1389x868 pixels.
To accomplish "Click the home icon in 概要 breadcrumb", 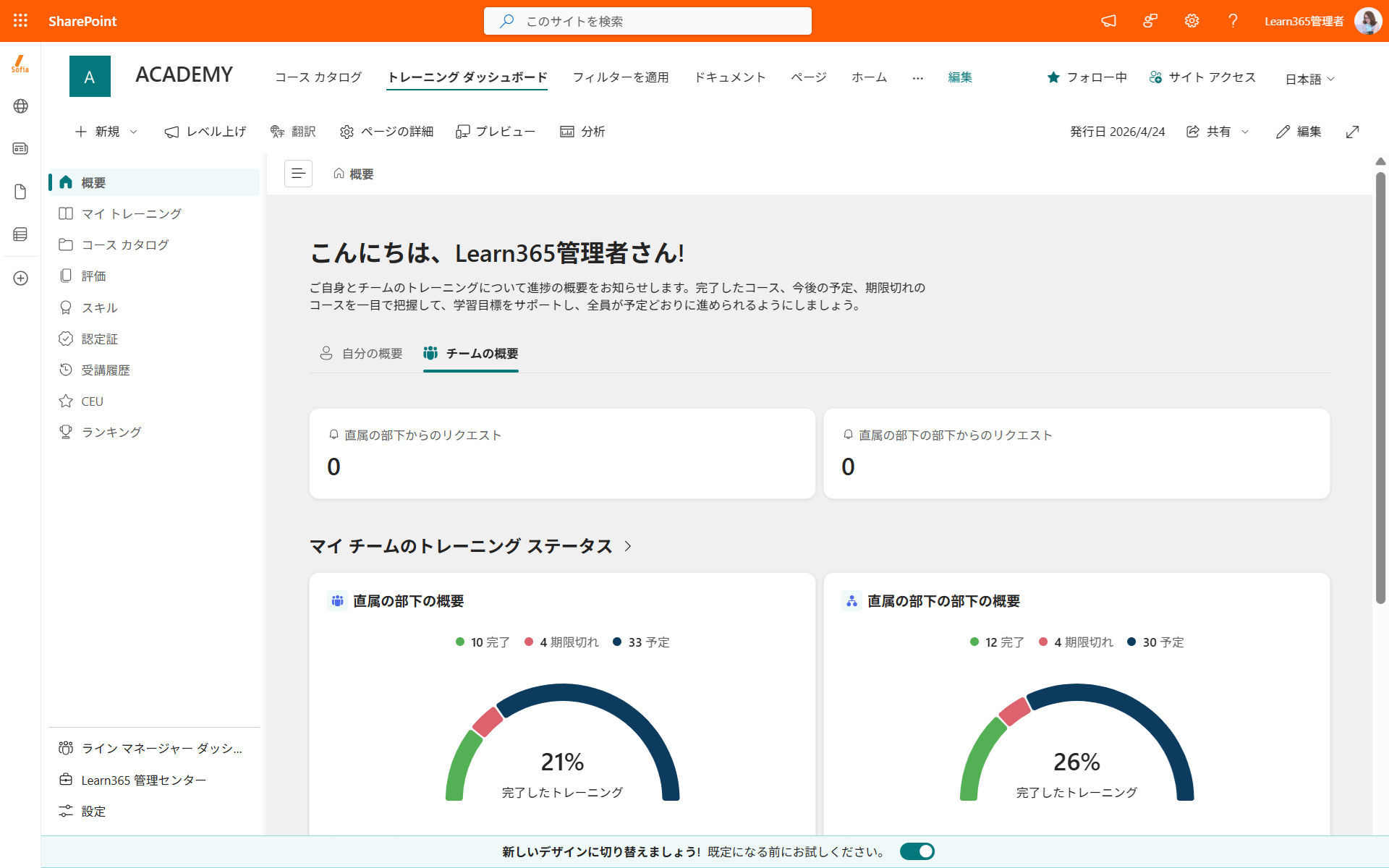I will tap(339, 174).
